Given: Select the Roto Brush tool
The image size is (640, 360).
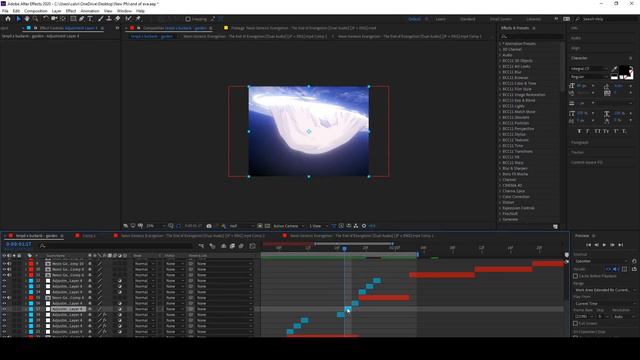Looking at the screenshot, I should pos(129,19).
